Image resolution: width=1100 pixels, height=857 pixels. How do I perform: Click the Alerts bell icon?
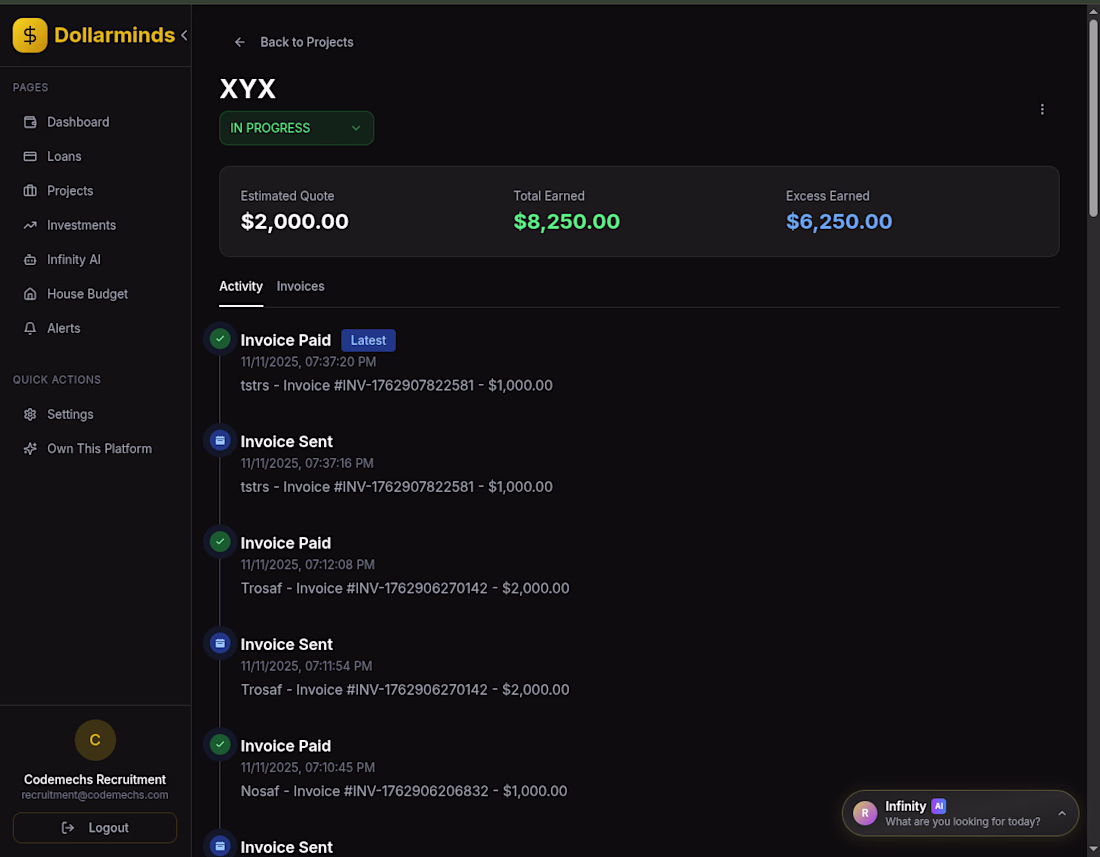[x=30, y=328]
